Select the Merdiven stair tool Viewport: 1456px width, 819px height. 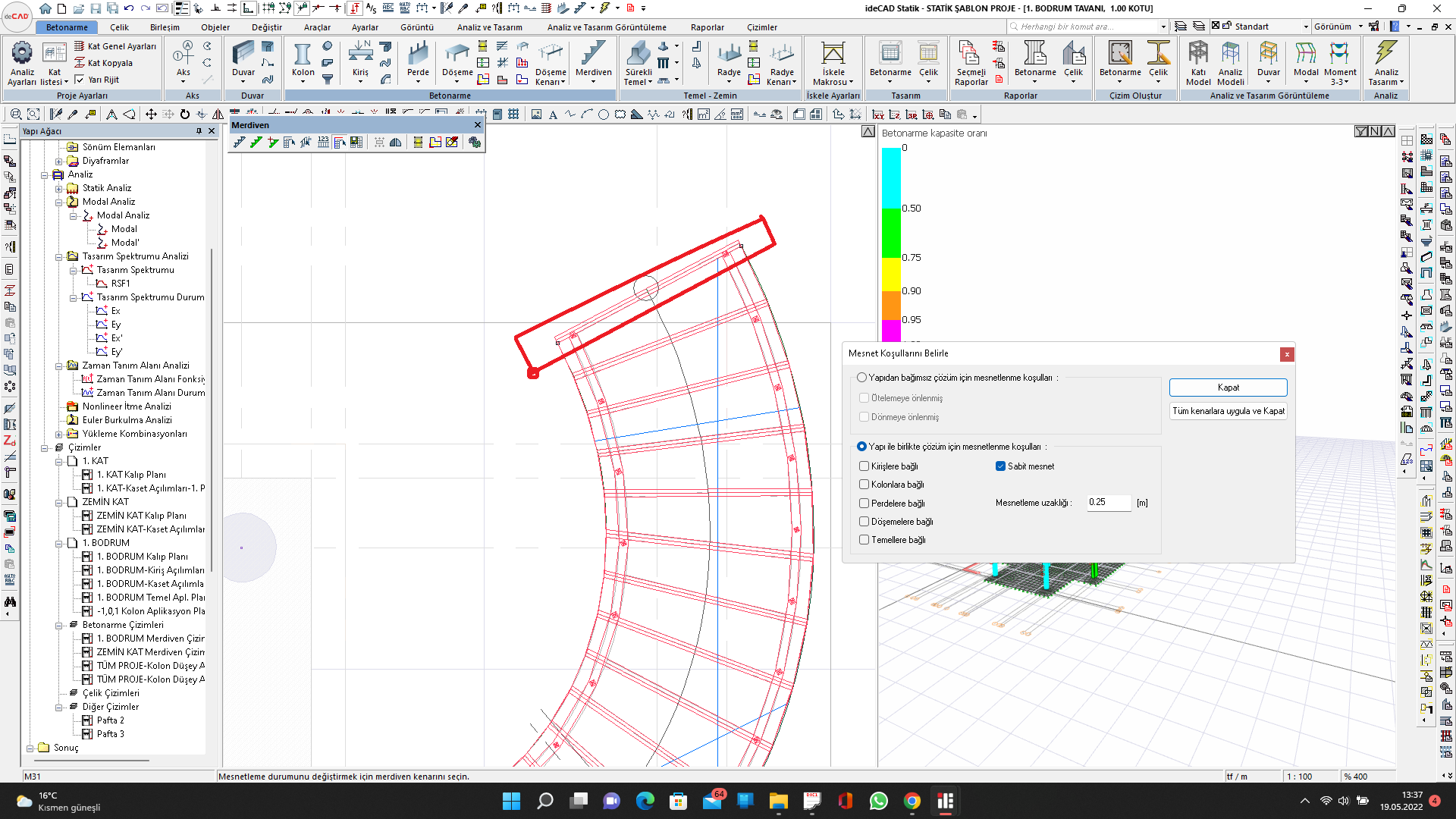click(x=593, y=61)
